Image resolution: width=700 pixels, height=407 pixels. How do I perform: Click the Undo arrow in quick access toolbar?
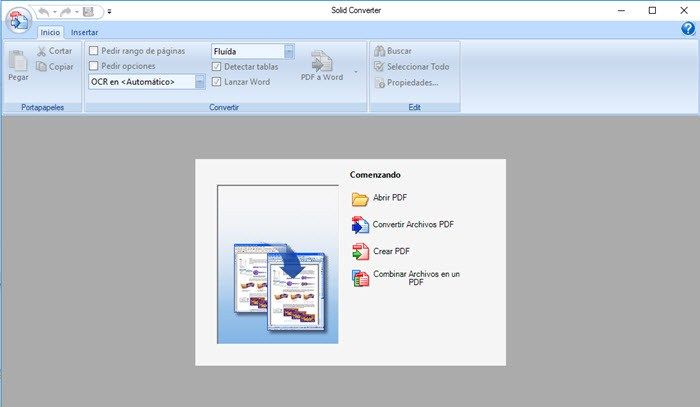(x=44, y=12)
